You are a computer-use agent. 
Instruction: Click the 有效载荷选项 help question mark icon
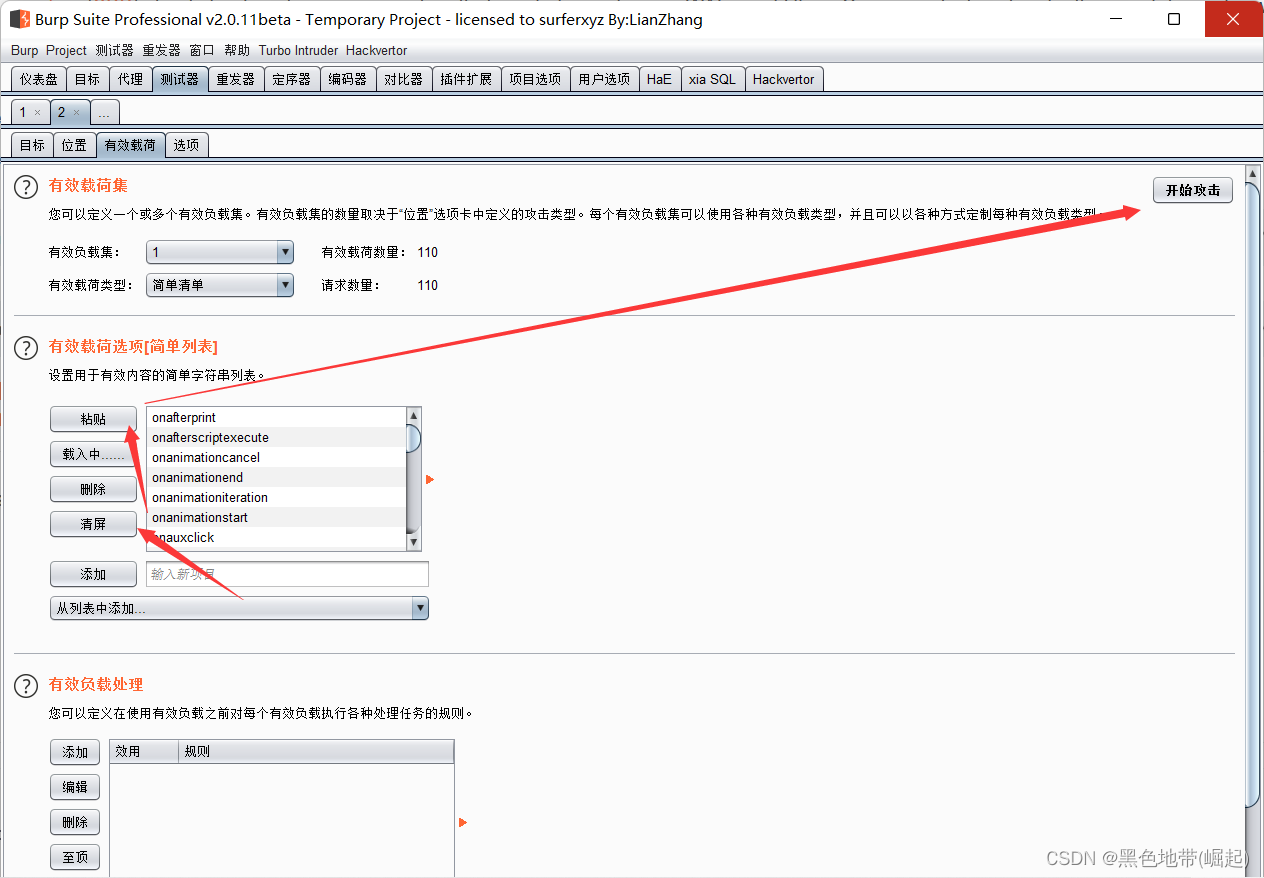[x=25, y=348]
